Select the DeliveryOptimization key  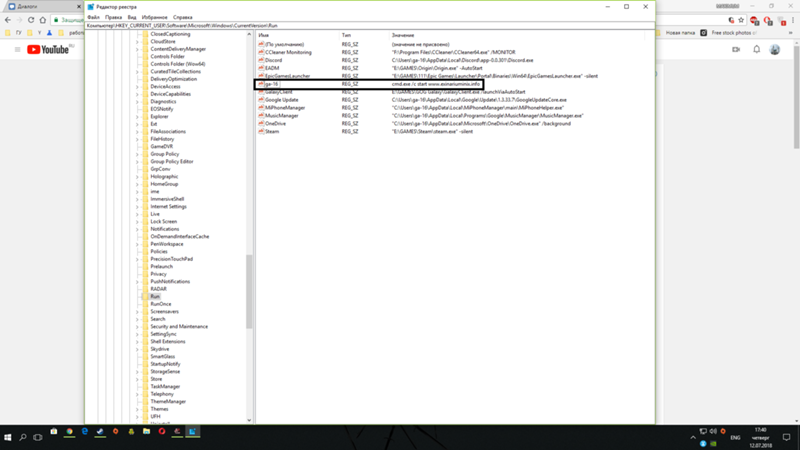click(x=173, y=79)
